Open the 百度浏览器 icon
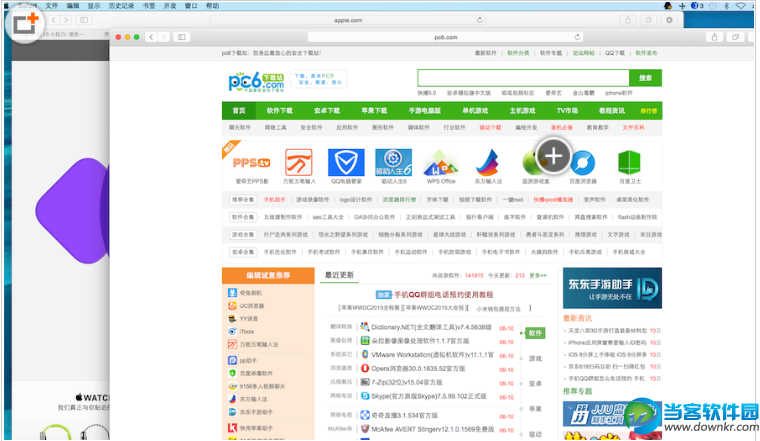 [x=583, y=163]
